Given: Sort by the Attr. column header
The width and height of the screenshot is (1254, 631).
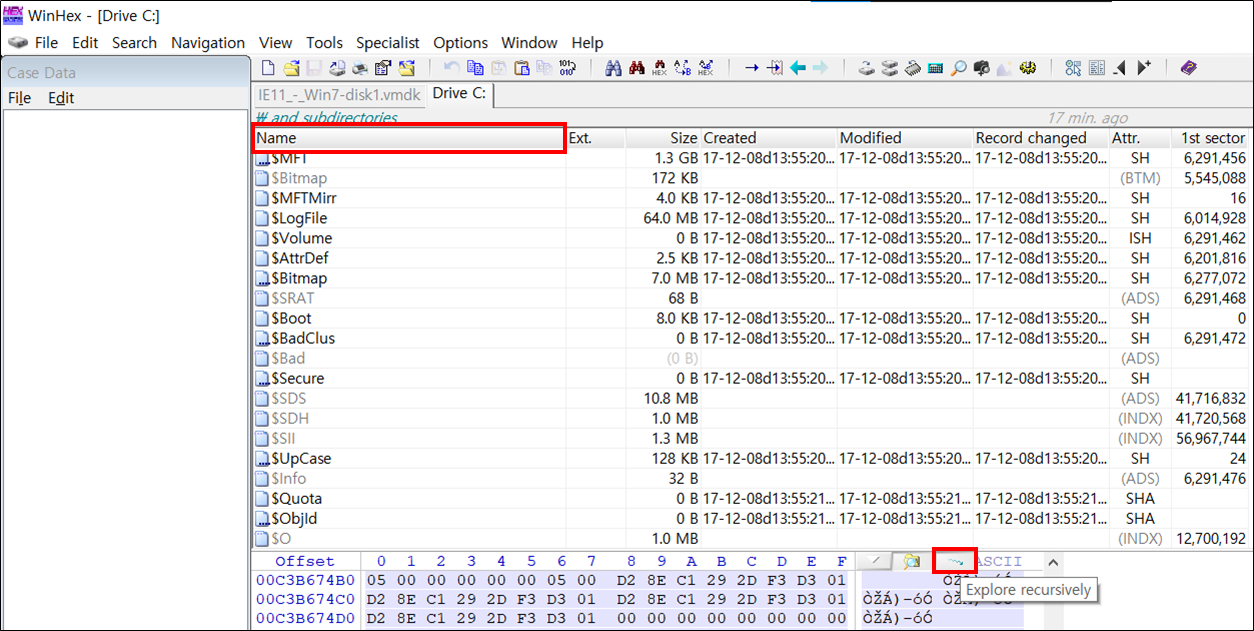Looking at the screenshot, I should click(x=1140, y=138).
